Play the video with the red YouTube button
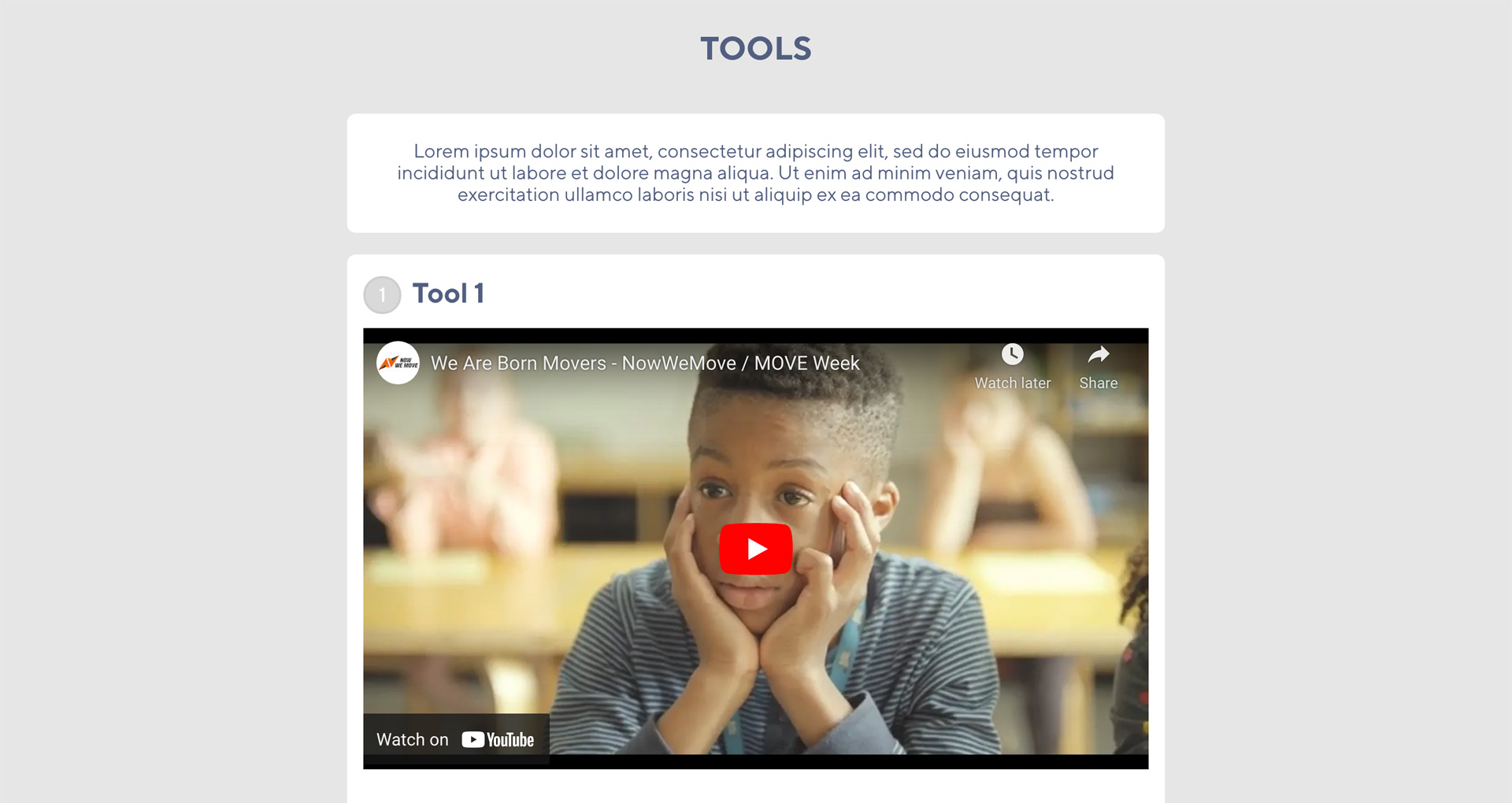 click(x=755, y=549)
